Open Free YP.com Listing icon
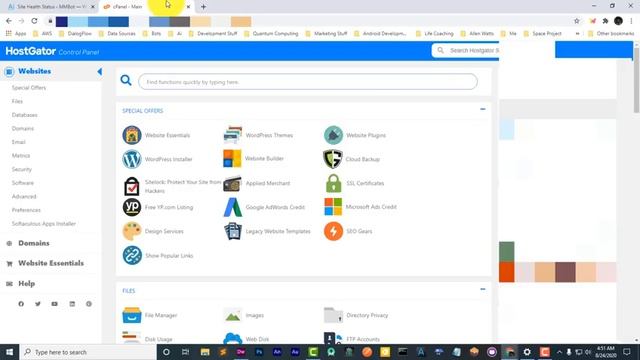The height and width of the screenshot is (360, 640). click(132, 207)
